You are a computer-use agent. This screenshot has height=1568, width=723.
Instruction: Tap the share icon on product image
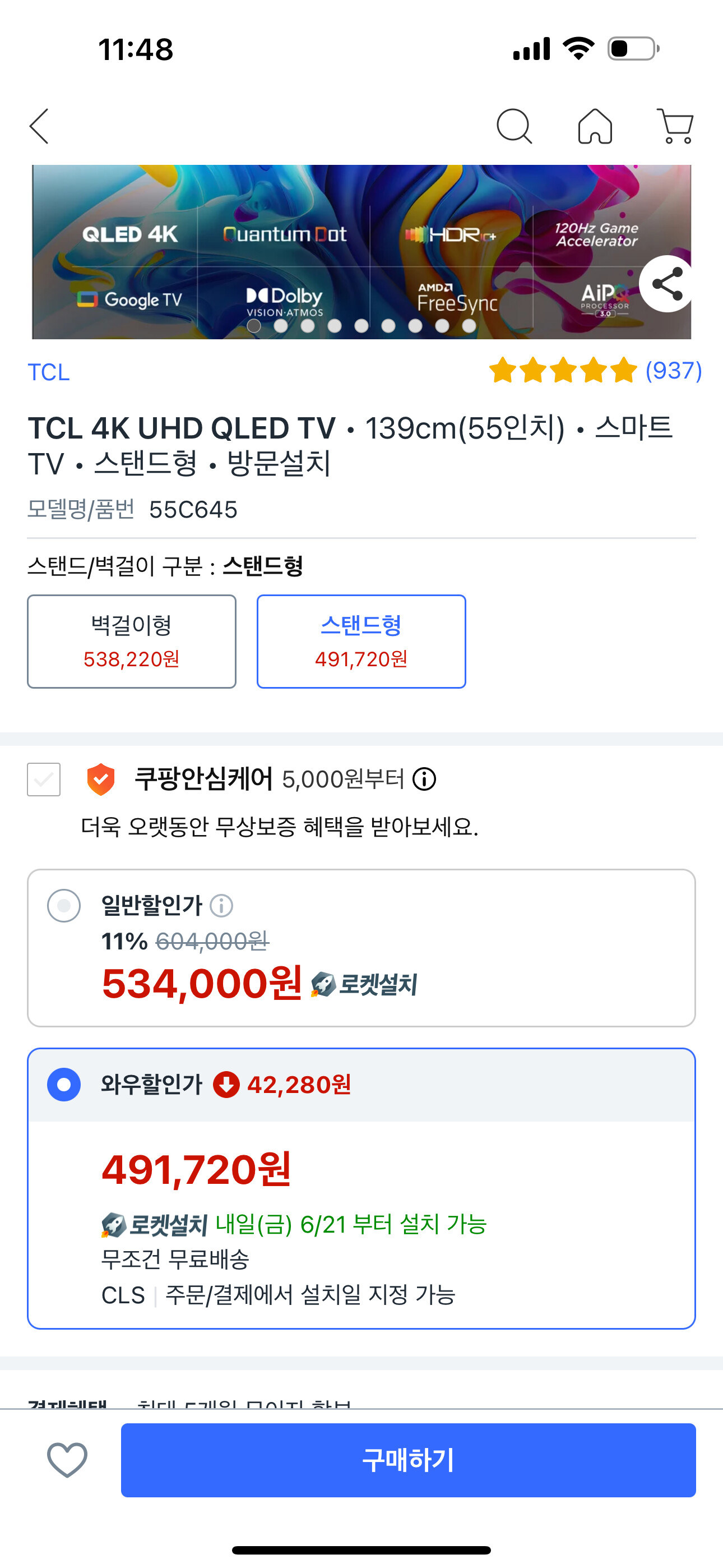[667, 284]
